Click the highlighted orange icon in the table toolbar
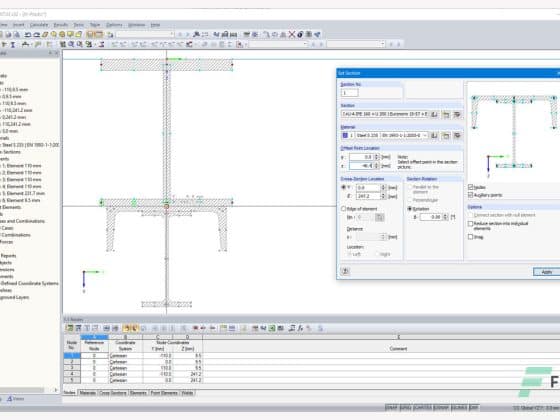This screenshot has height=420, width=560. pyautogui.click(x=126, y=328)
